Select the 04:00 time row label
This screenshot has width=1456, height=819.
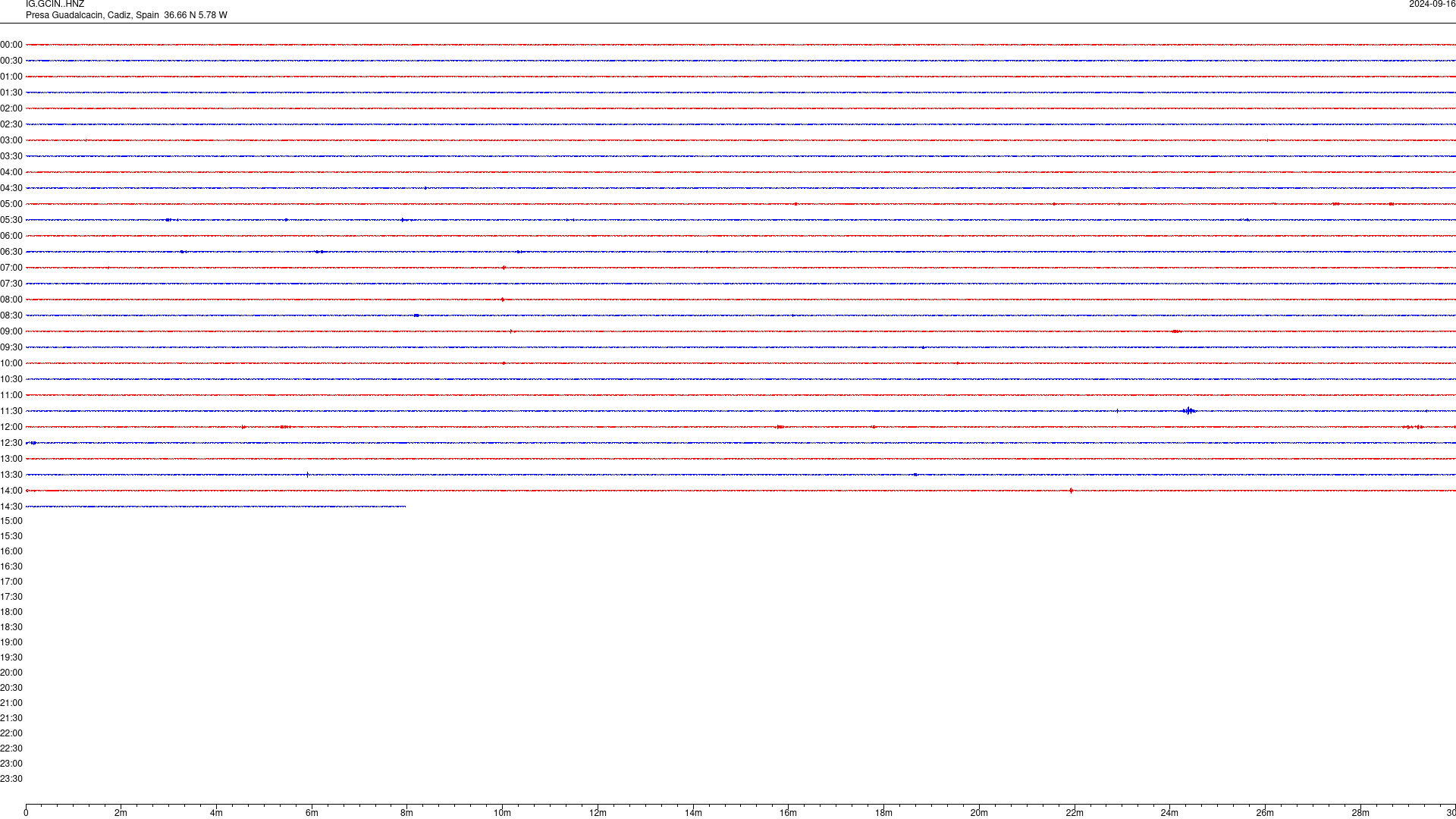pos(11,172)
